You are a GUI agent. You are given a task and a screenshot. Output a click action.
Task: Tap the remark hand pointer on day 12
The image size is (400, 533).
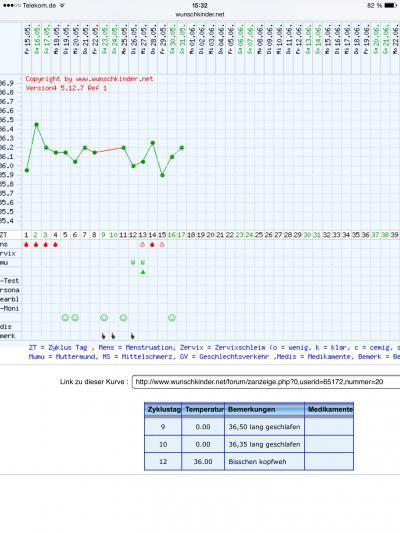pyautogui.click(x=133, y=336)
